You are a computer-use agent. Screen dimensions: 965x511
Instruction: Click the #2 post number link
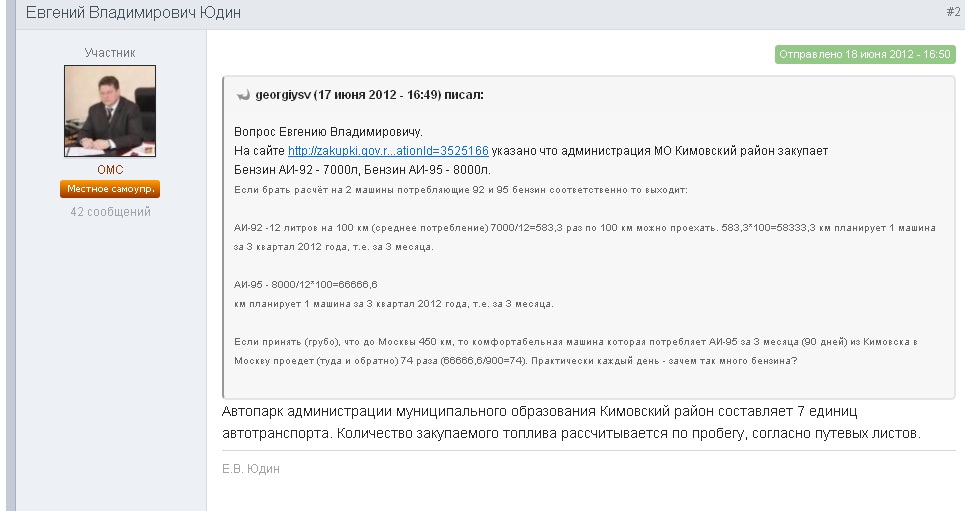pos(952,12)
